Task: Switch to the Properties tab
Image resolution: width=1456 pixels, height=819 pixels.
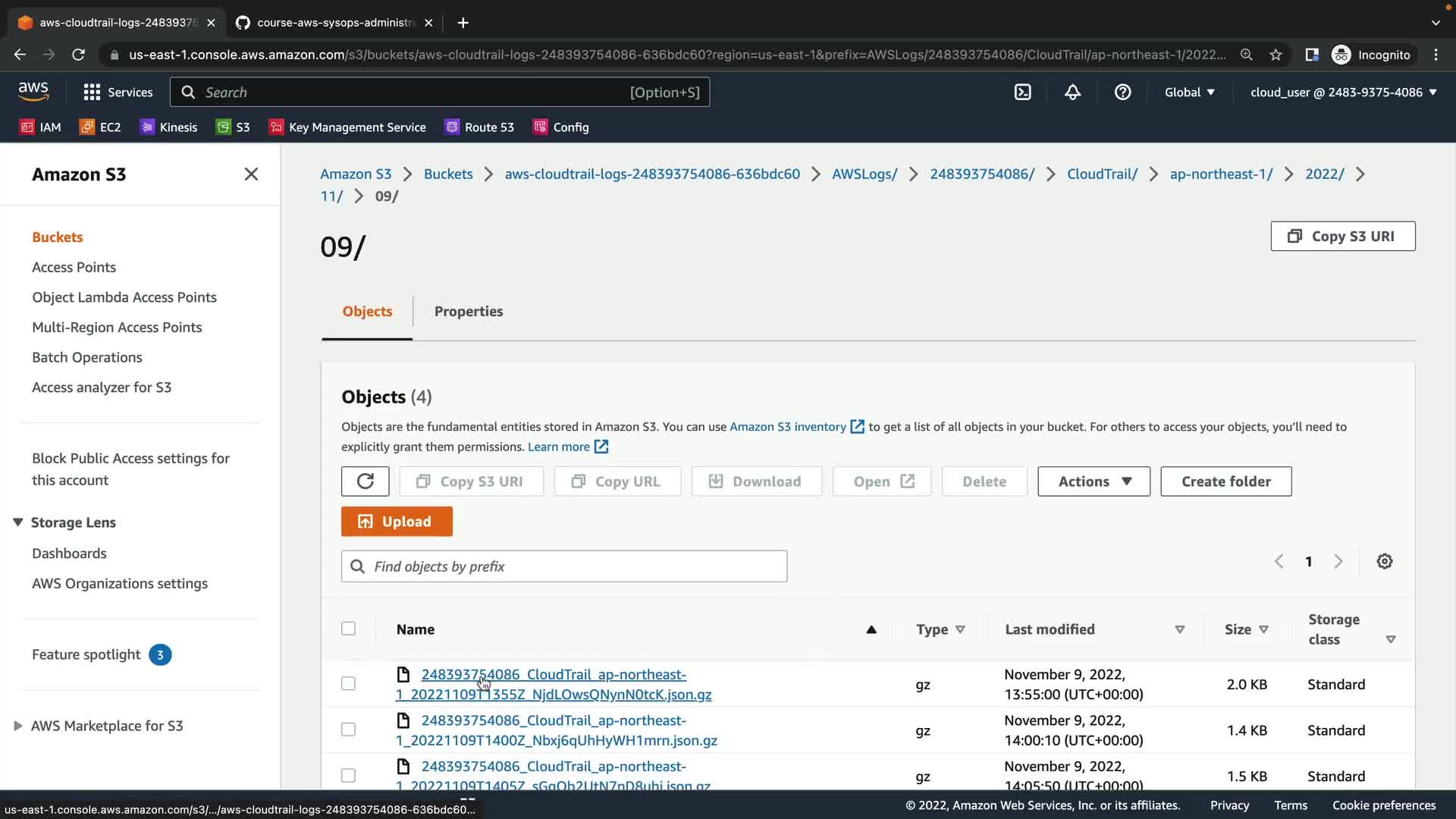Action: 468,312
